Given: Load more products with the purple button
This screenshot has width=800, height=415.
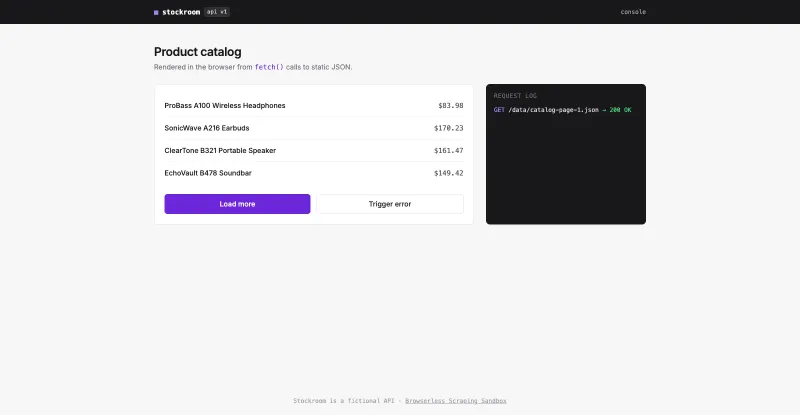Looking at the screenshot, I should coord(237,204).
